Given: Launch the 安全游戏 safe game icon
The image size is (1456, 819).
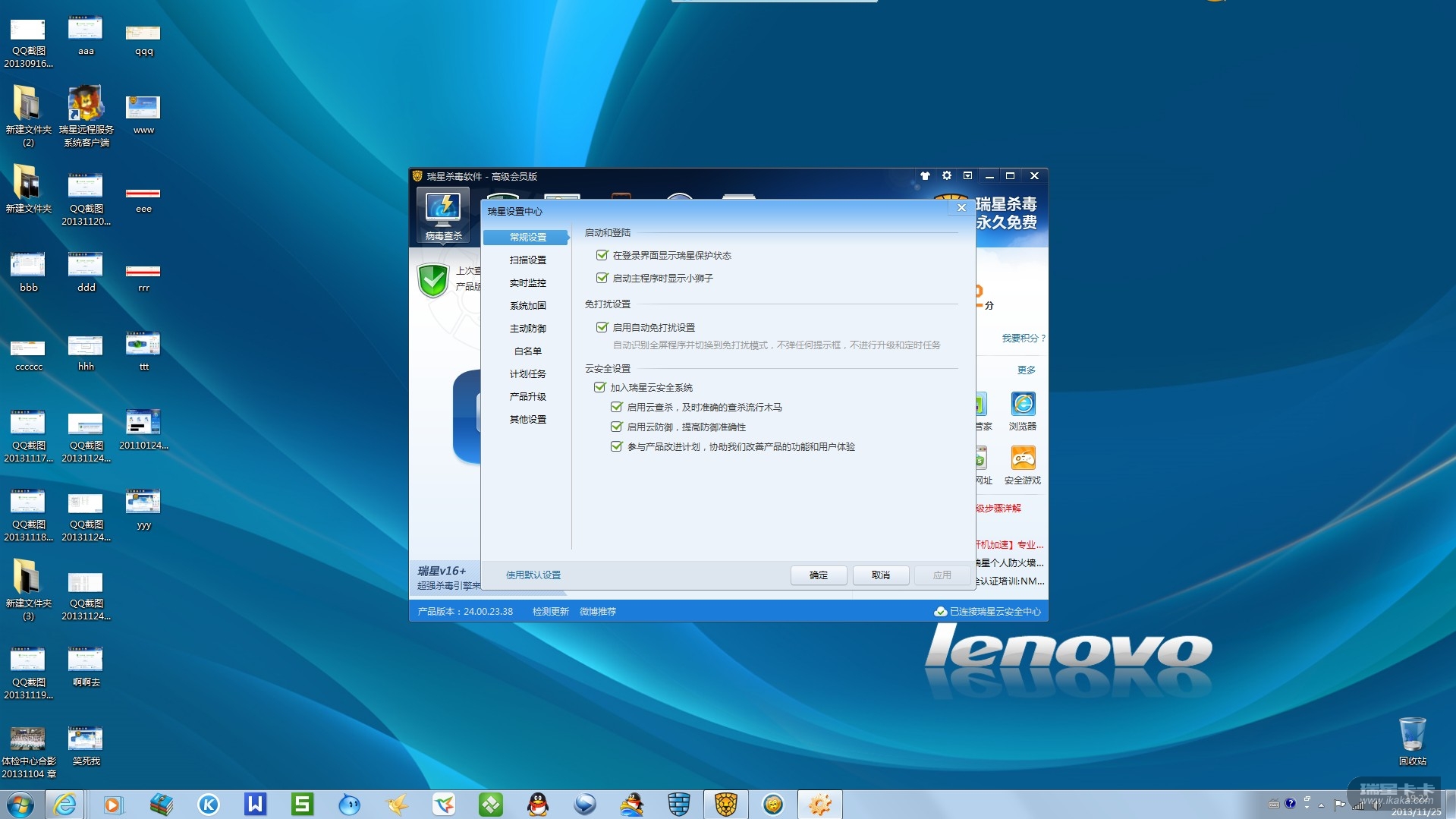Looking at the screenshot, I should coord(1022,465).
